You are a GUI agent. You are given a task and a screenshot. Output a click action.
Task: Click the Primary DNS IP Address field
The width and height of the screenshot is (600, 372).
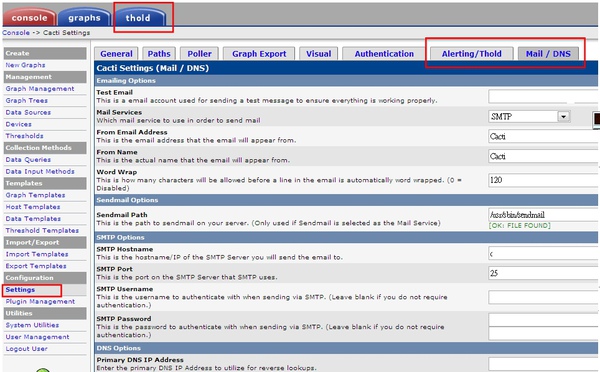[x=544, y=364]
